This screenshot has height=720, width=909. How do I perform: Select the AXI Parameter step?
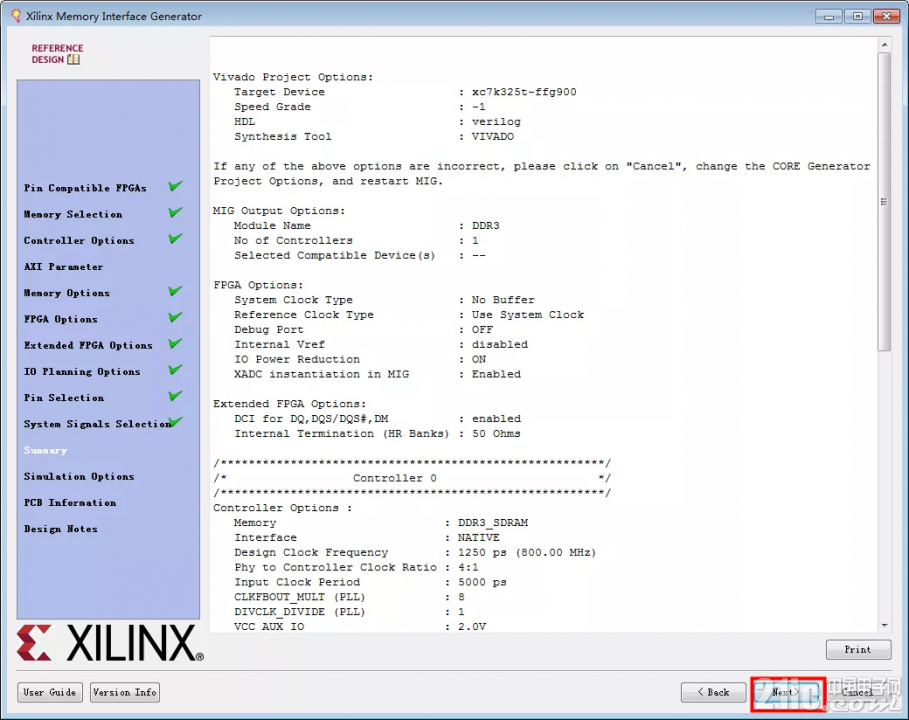coord(64,267)
